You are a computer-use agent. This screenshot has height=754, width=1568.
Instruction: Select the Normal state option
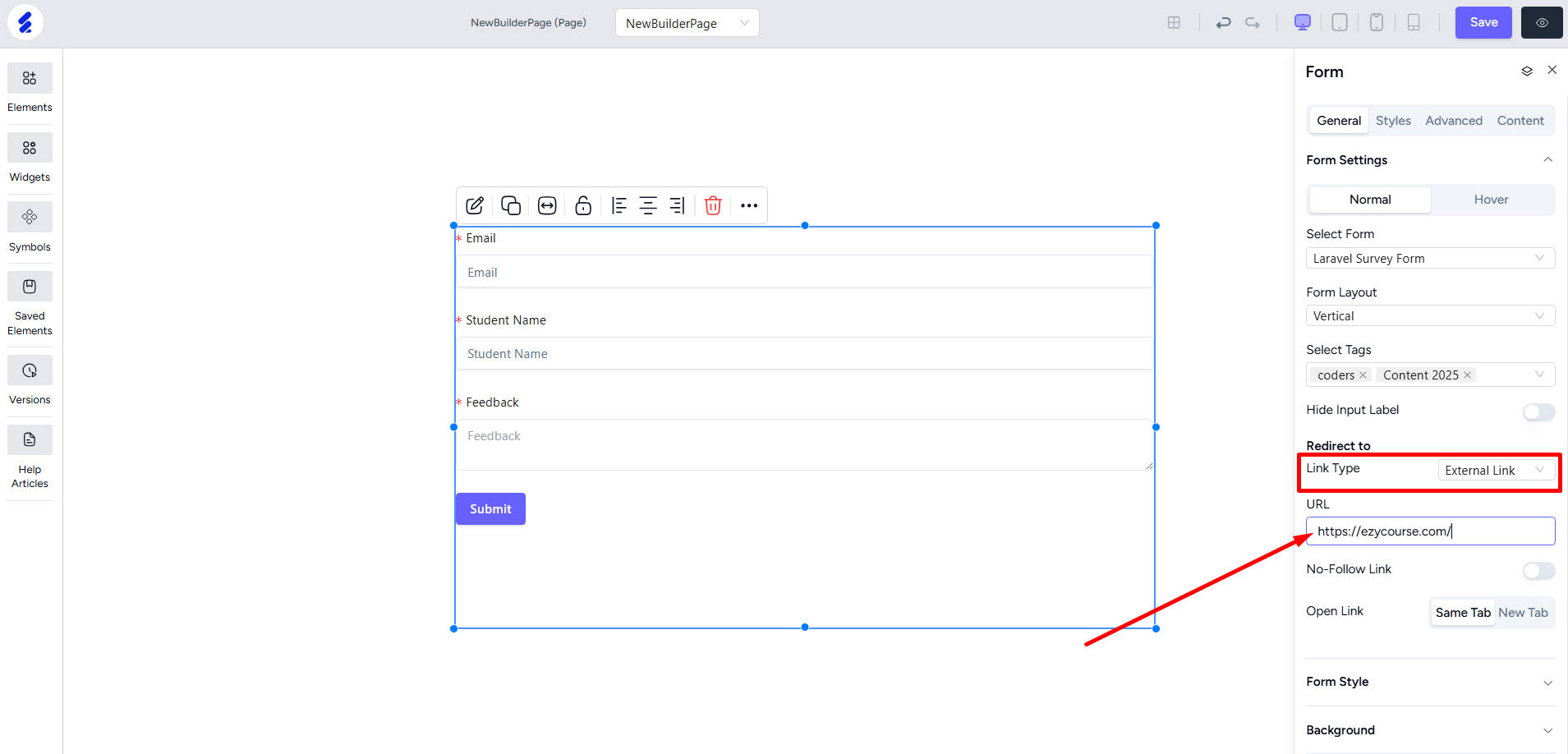1370,200
